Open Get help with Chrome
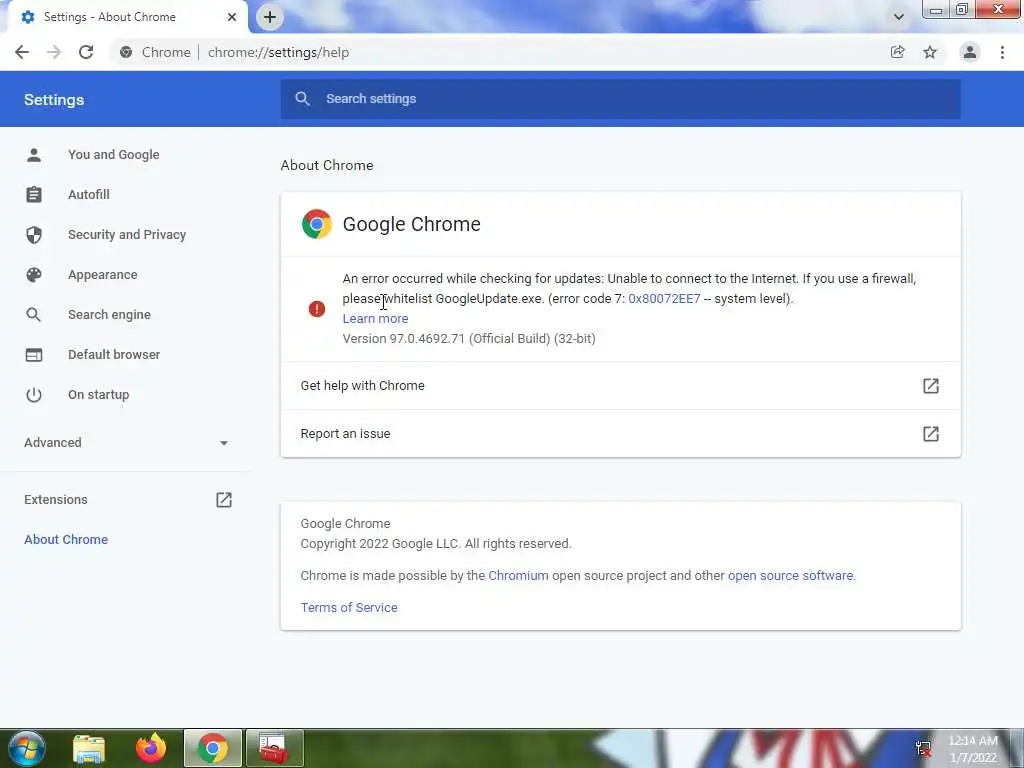The height and width of the screenshot is (768, 1024). click(x=620, y=385)
